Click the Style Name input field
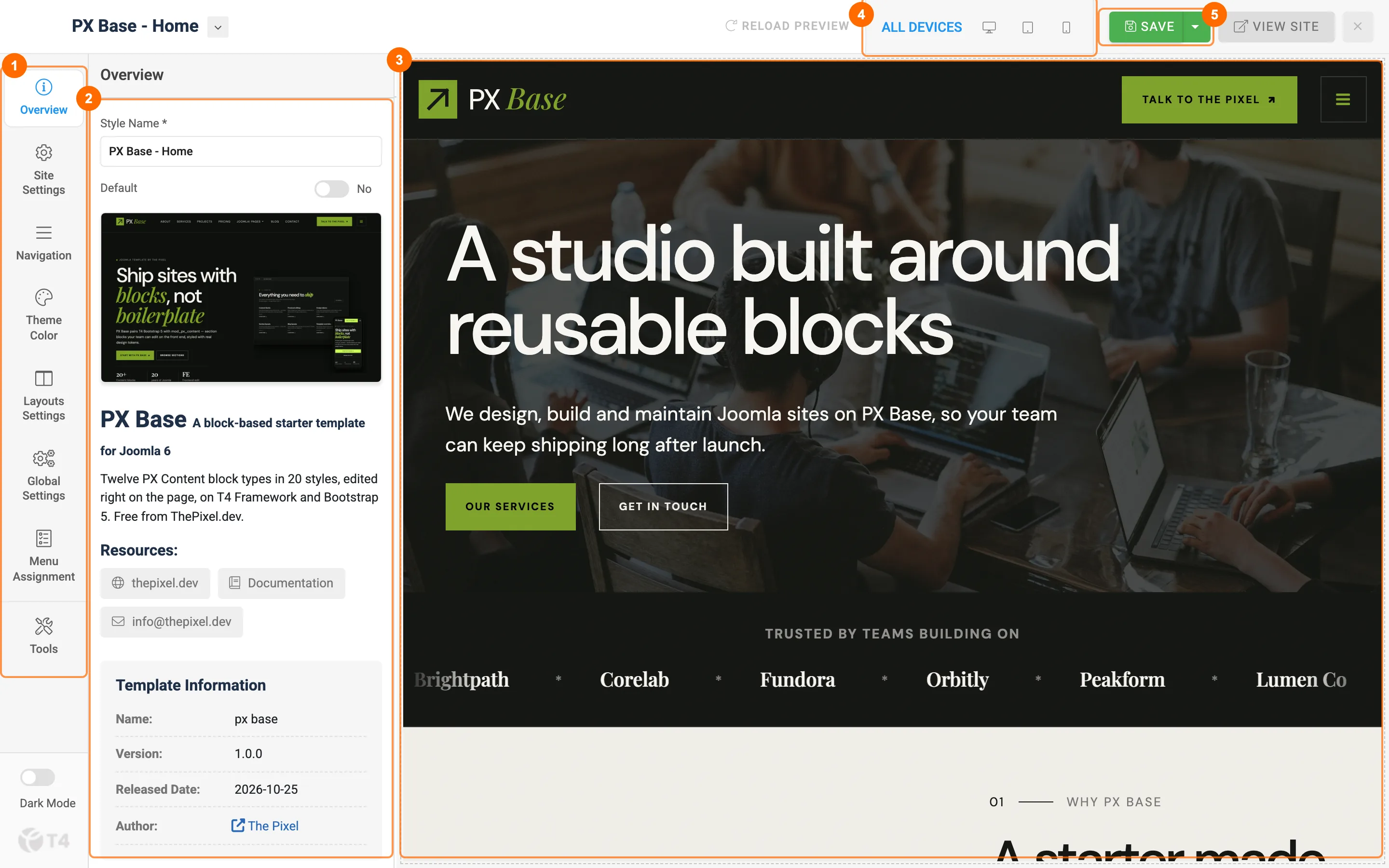Image resolution: width=1389 pixels, height=868 pixels. [x=241, y=151]
